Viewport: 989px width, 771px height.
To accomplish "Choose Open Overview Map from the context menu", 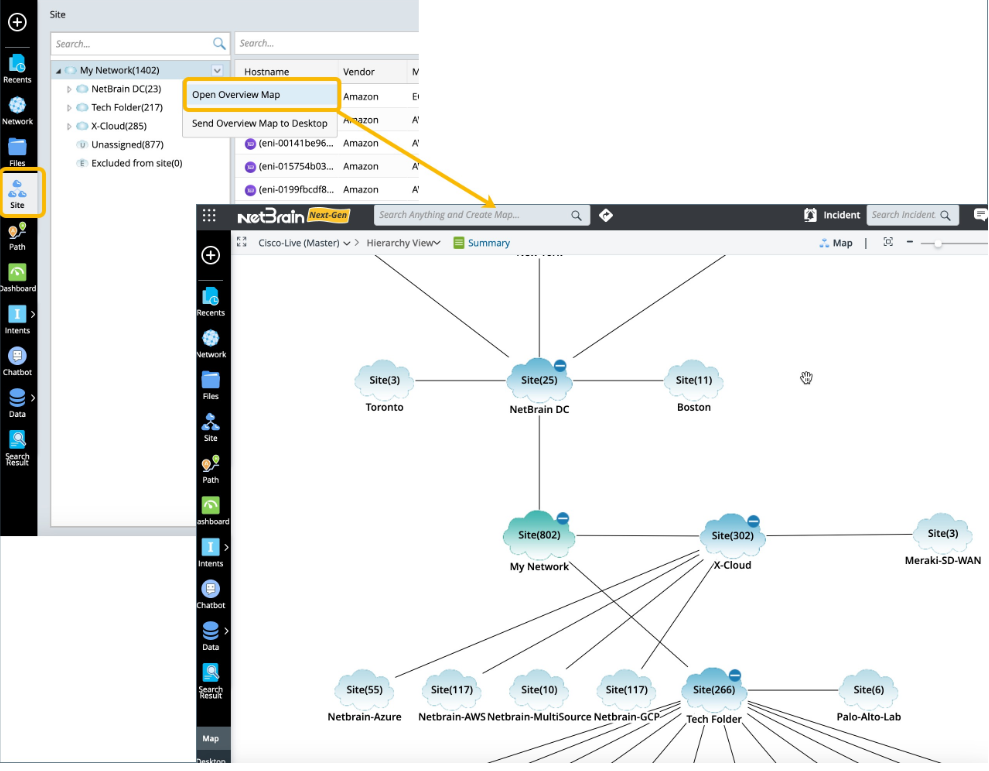I will [x=261, y=95].
